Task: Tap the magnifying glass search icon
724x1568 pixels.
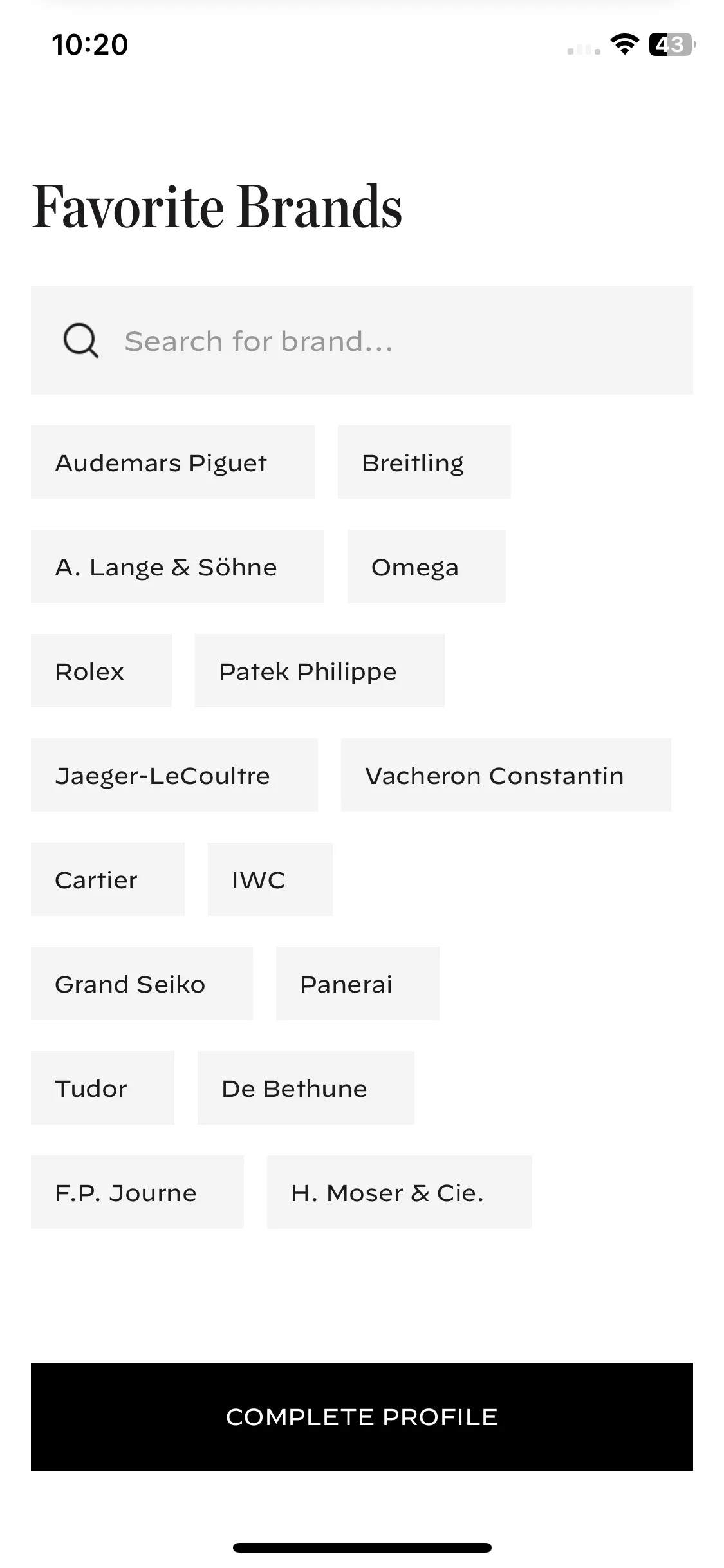Action: pyautogui.click(x=81, y=341)
